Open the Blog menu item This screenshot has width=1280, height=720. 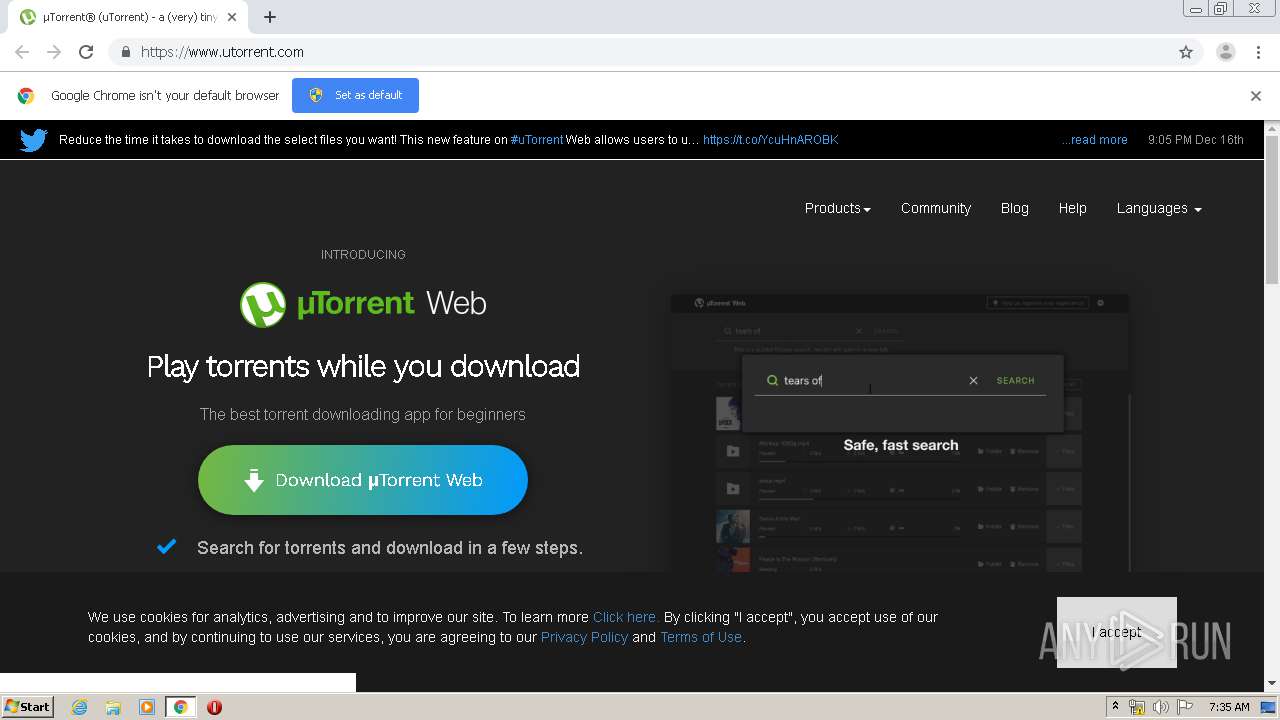click(x=1015, y=208)
